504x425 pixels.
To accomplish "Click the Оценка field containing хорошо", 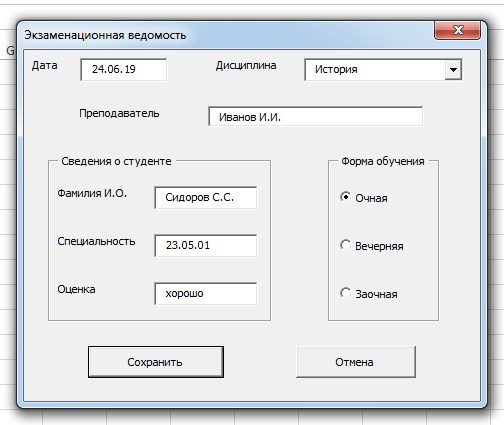I will 206,294.
